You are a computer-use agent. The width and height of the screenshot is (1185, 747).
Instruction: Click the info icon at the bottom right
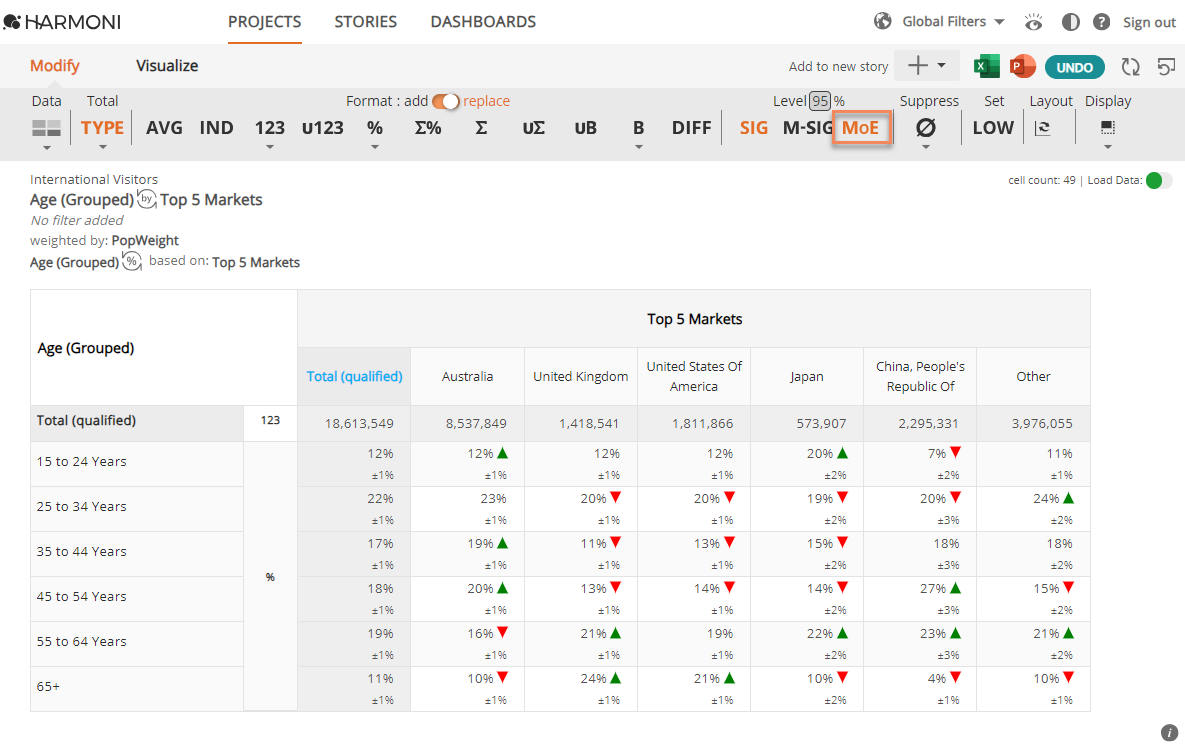(1169, 733)
